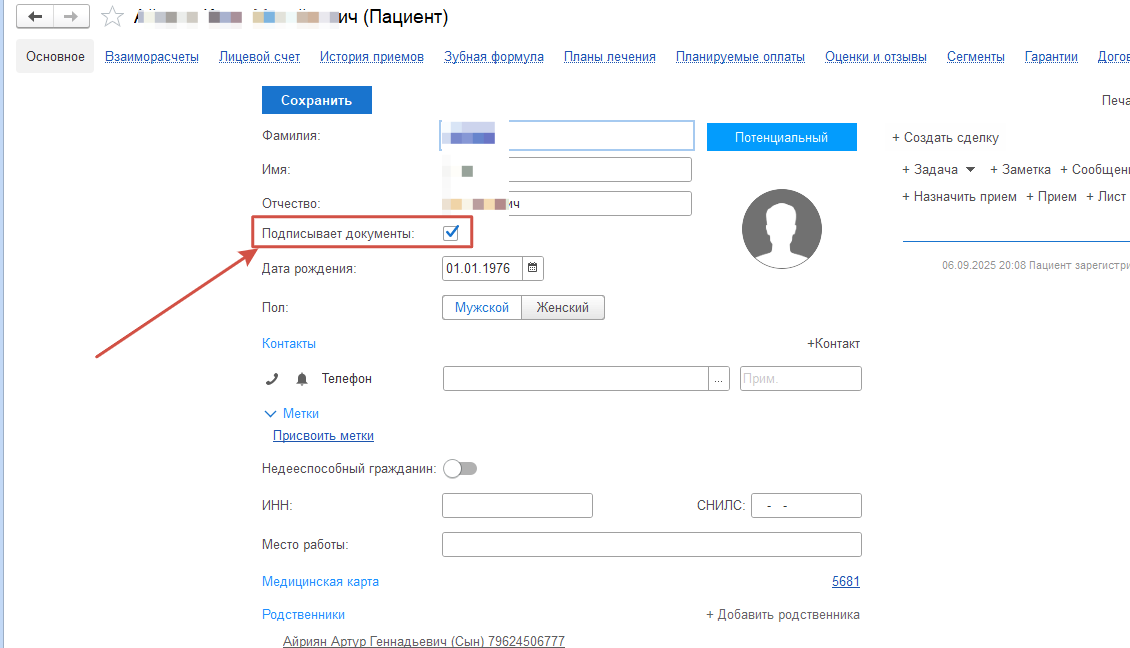Screen dimensions: 1130x648
Task: Click the Потенциальный status button
Action: 782,137
